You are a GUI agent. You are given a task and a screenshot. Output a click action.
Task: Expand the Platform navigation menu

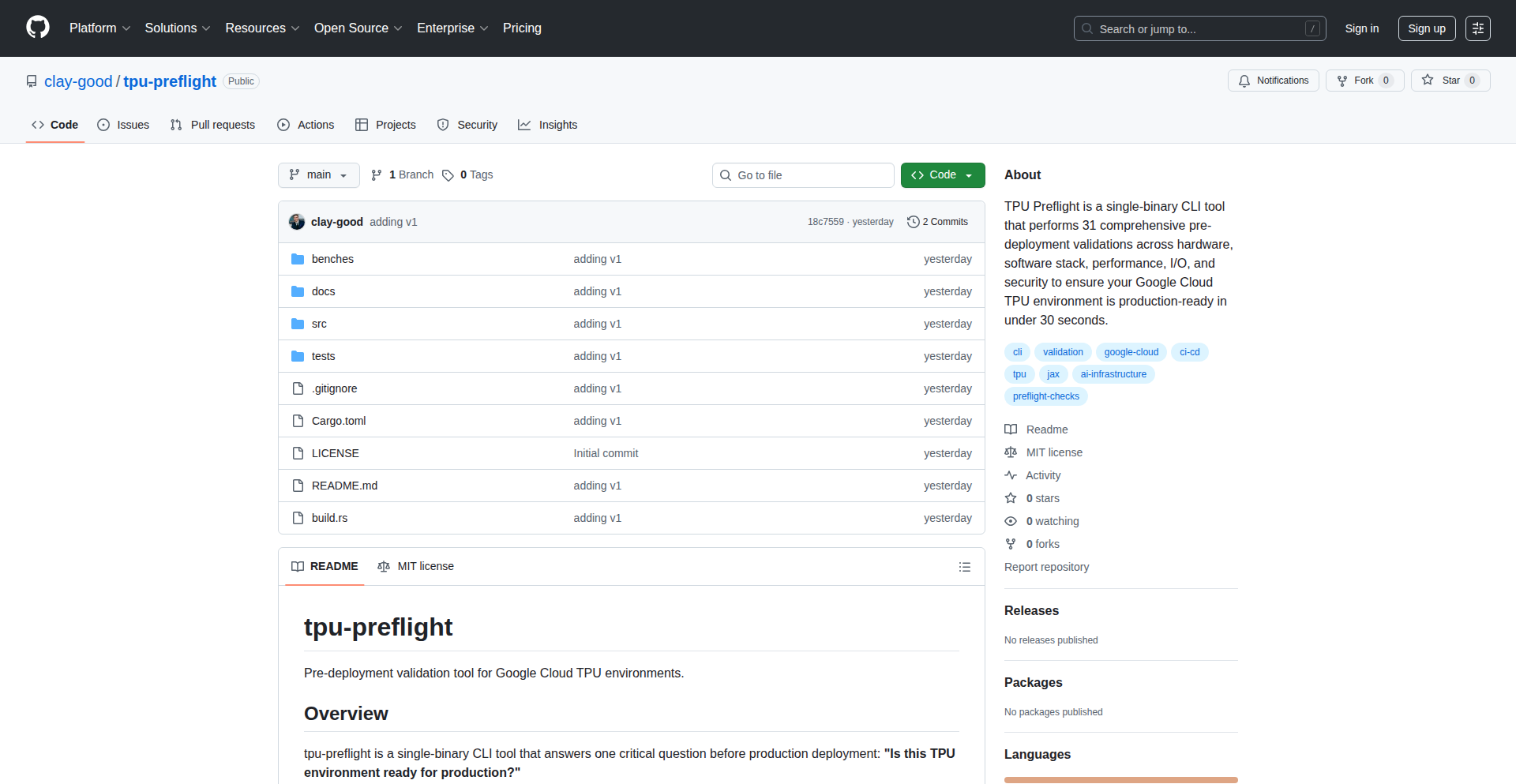pyautogui.click(x=99, y=28)
